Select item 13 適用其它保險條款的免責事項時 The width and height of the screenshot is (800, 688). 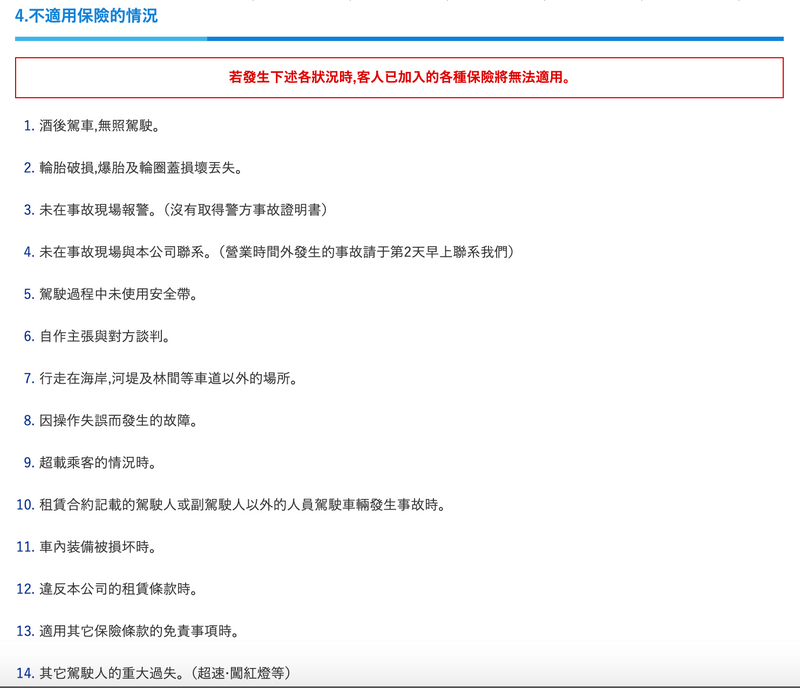pyautogui.click(x=139, y=631)
